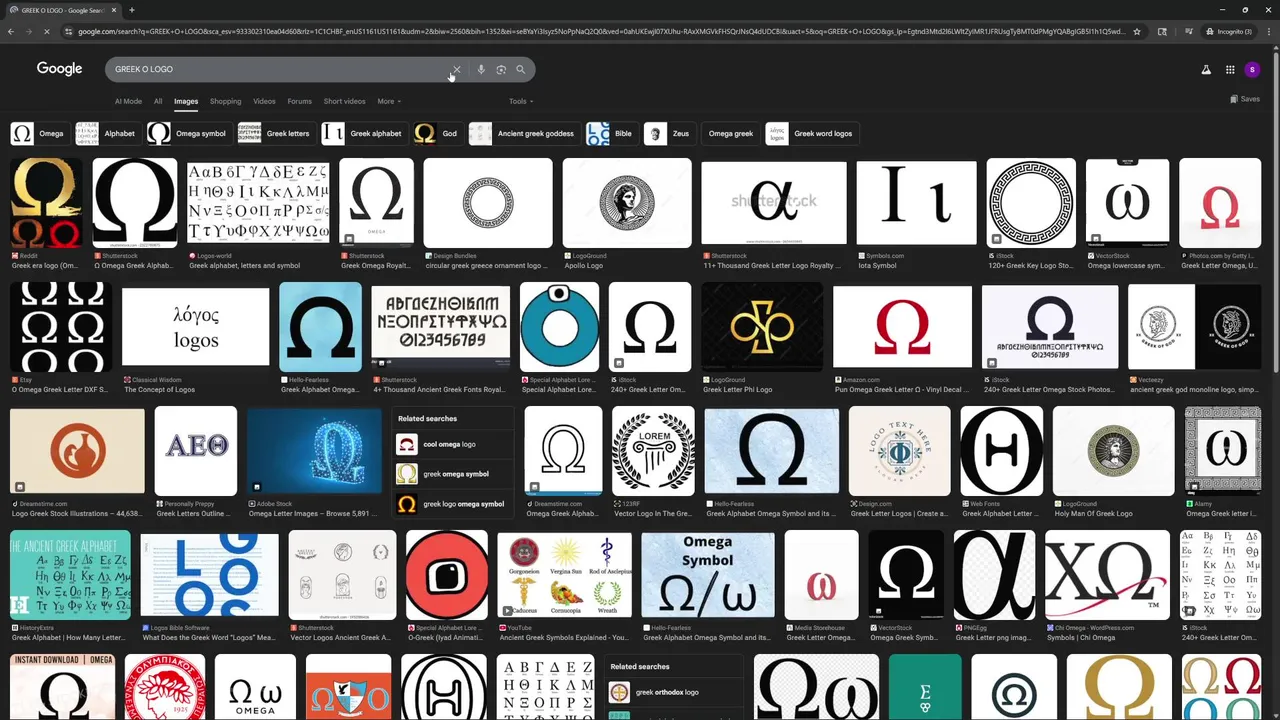The image size is (1280, 720).
Task: Bookmark this page with the star
Action: [1137, 32]
